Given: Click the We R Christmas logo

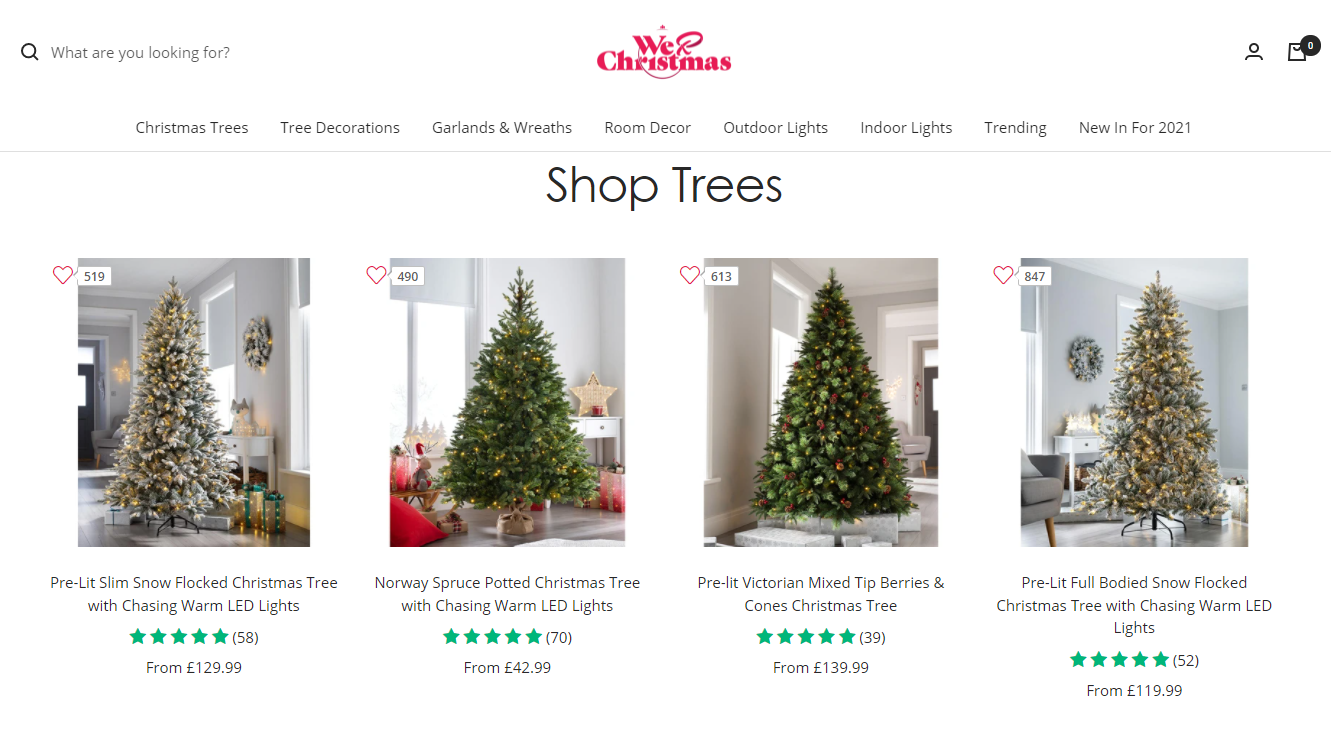Looking at the screenshot, I should (664, 52).
